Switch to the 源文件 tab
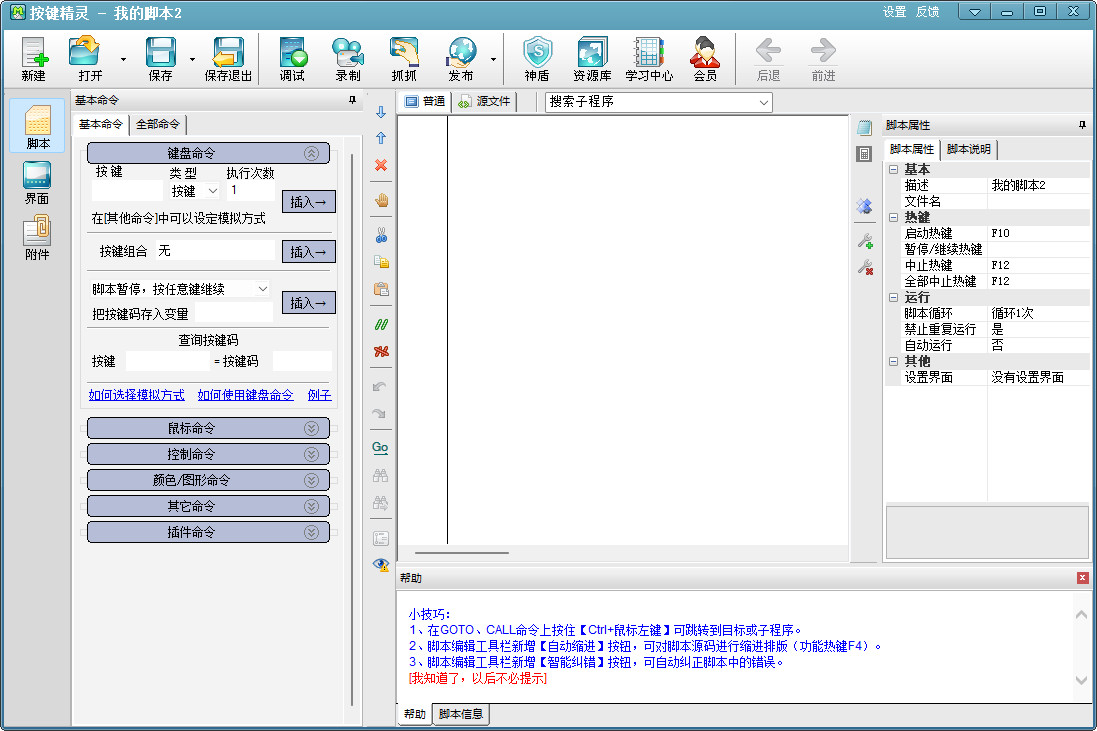This screenshot has height=731, width=1097. click(x=485, y=101)
